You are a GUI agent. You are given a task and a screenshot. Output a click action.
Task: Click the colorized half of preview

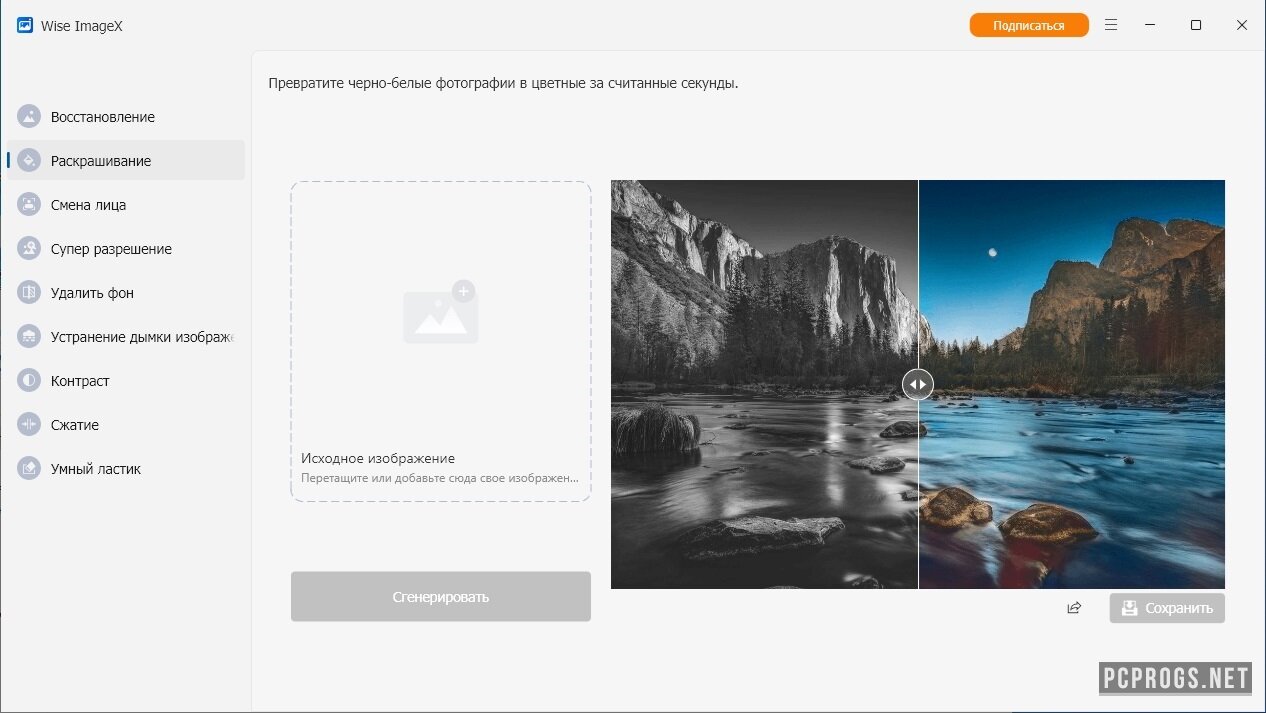pyautogui.click(x=1072, y=384)
